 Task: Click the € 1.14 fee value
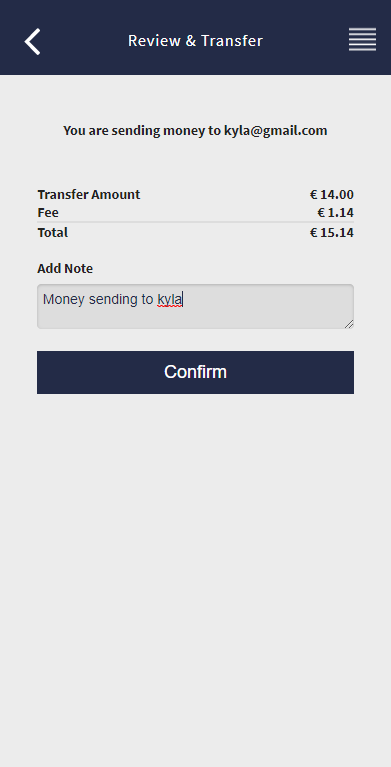335,213
